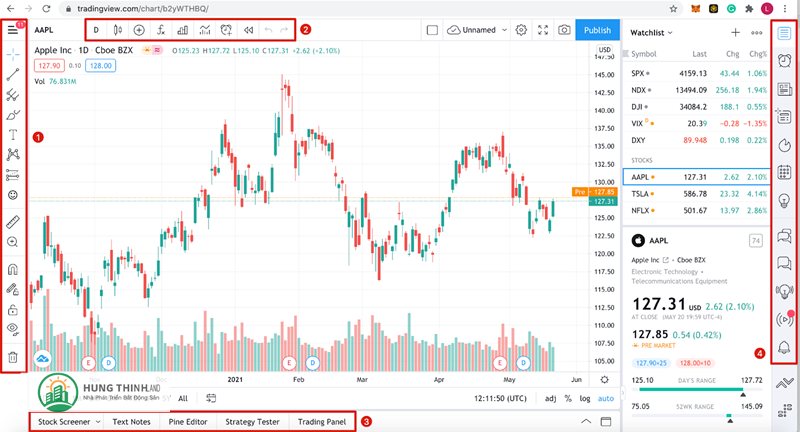The height and width of the screenshot is (432, 800).
Task: Select the Trend Line drawing tool
Action: (12, 74)
